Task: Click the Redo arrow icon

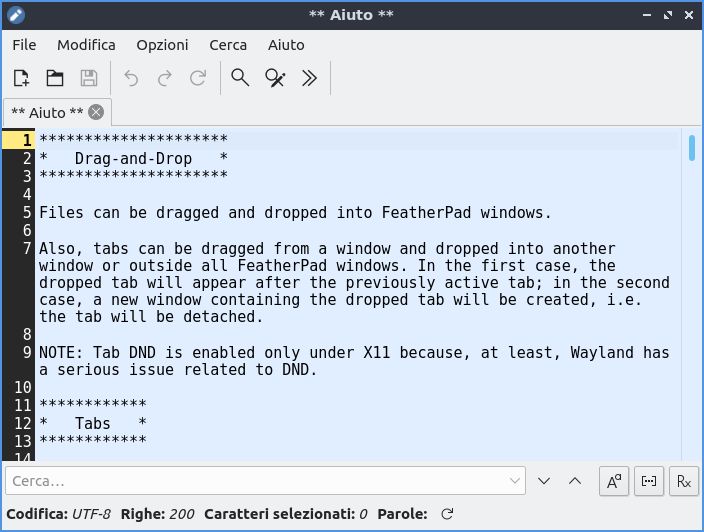Action: point(165,78)
